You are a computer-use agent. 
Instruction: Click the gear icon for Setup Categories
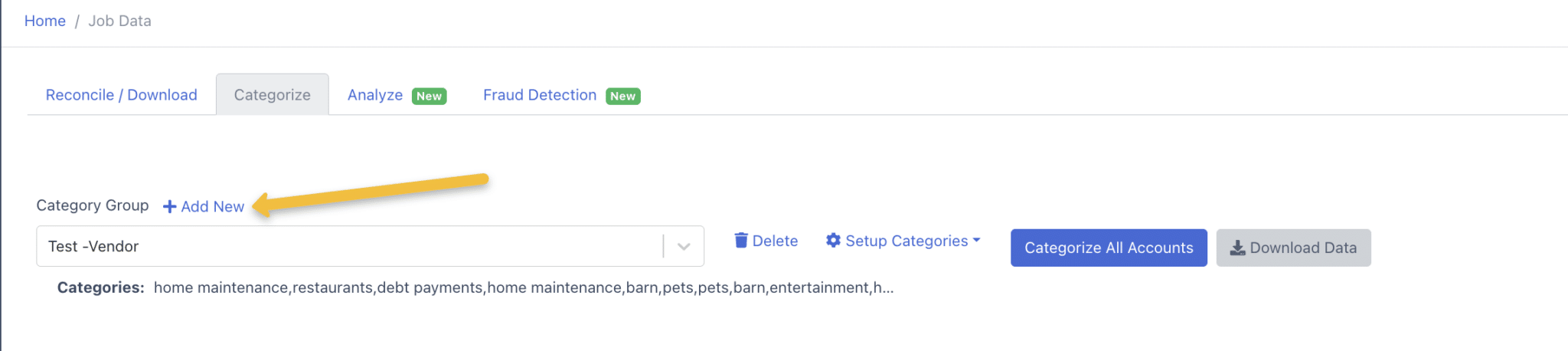834,241
